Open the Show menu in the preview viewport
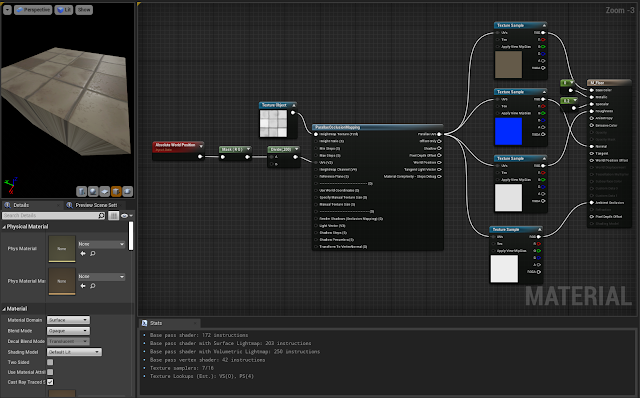 [84, 10]
